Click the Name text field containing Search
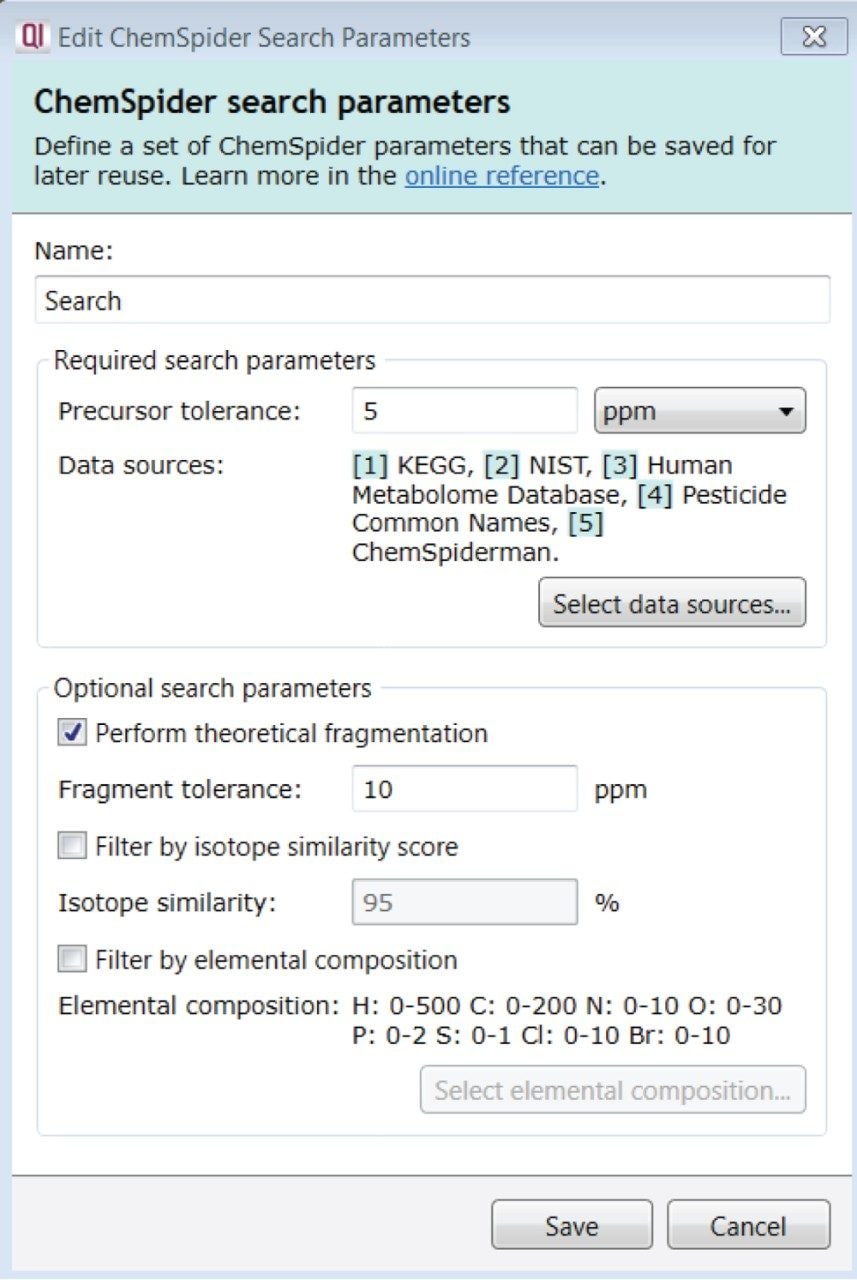Viewport: 857px width, 1280px height. coord(432,300)
